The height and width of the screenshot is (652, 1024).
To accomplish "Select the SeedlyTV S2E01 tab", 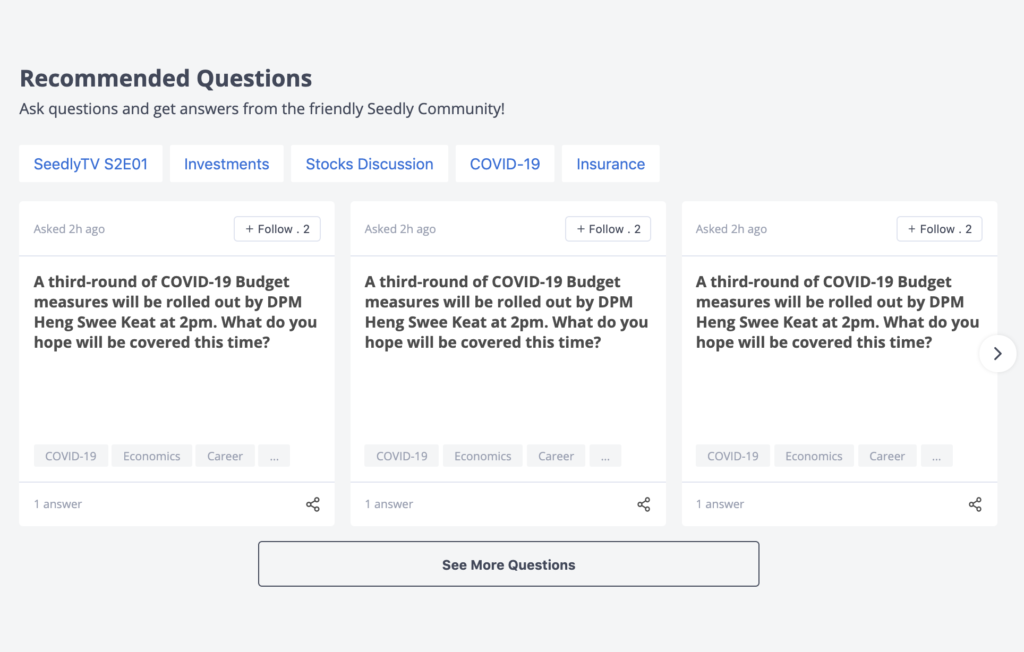I will coord(91,164).
